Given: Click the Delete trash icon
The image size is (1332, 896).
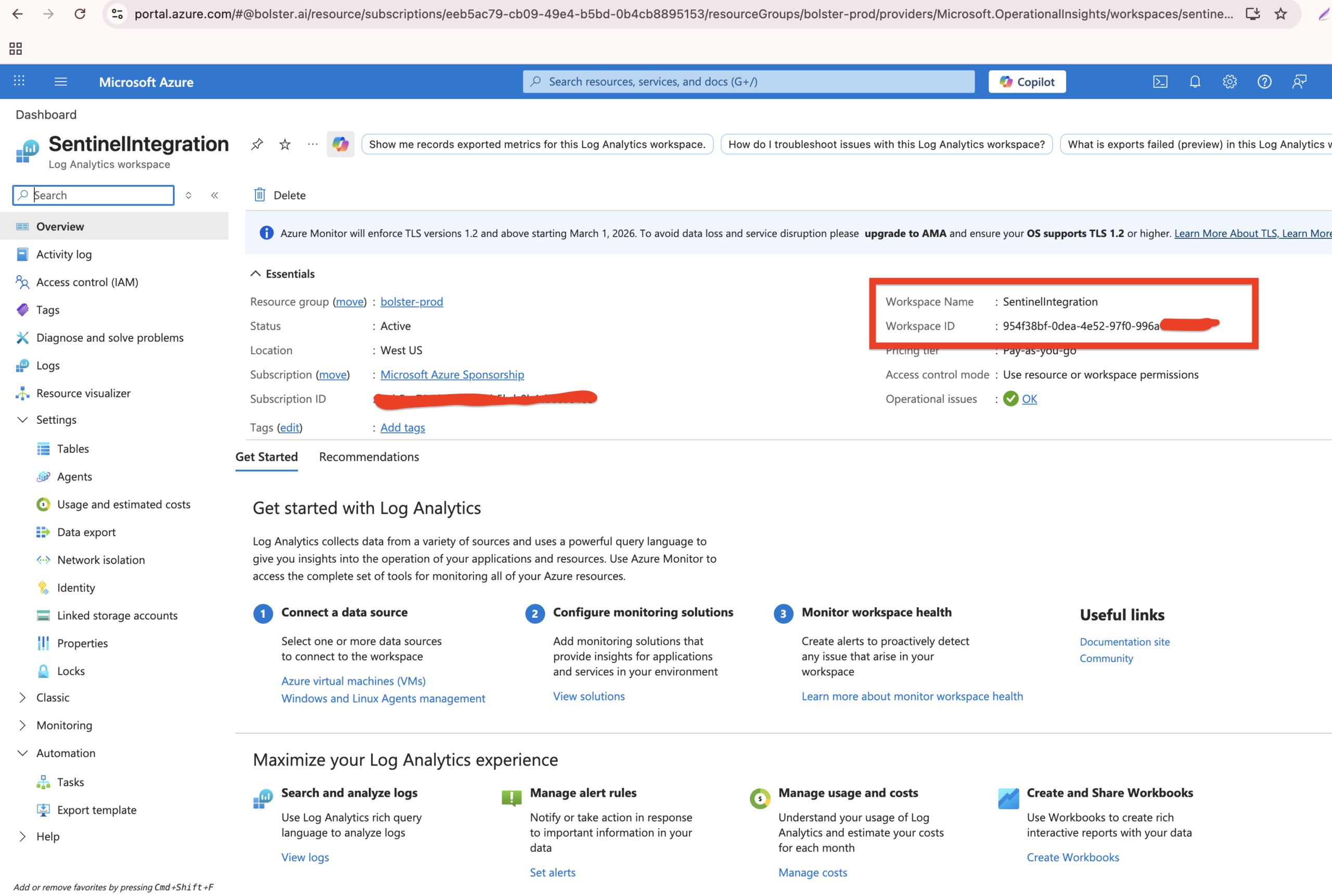Looking at the screenshot, I should 260,195.
